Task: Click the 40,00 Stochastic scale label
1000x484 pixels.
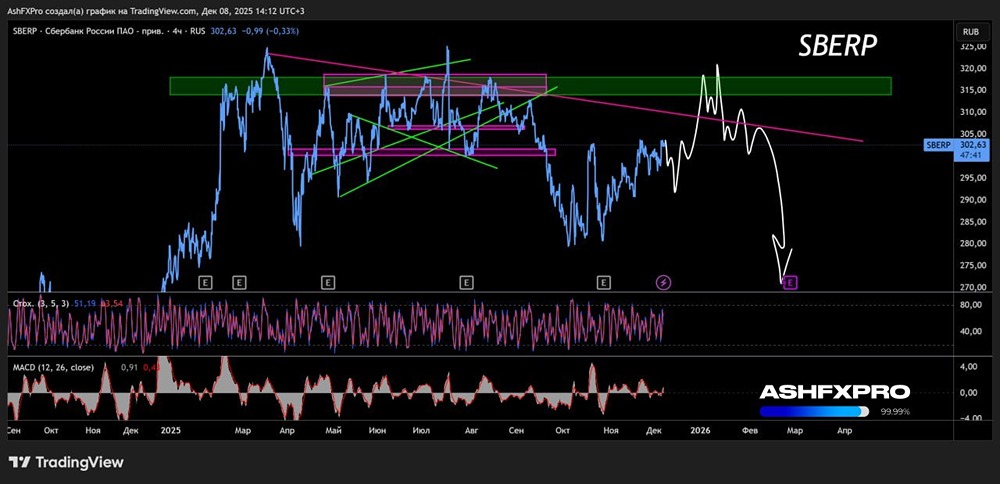Action: 971,331
